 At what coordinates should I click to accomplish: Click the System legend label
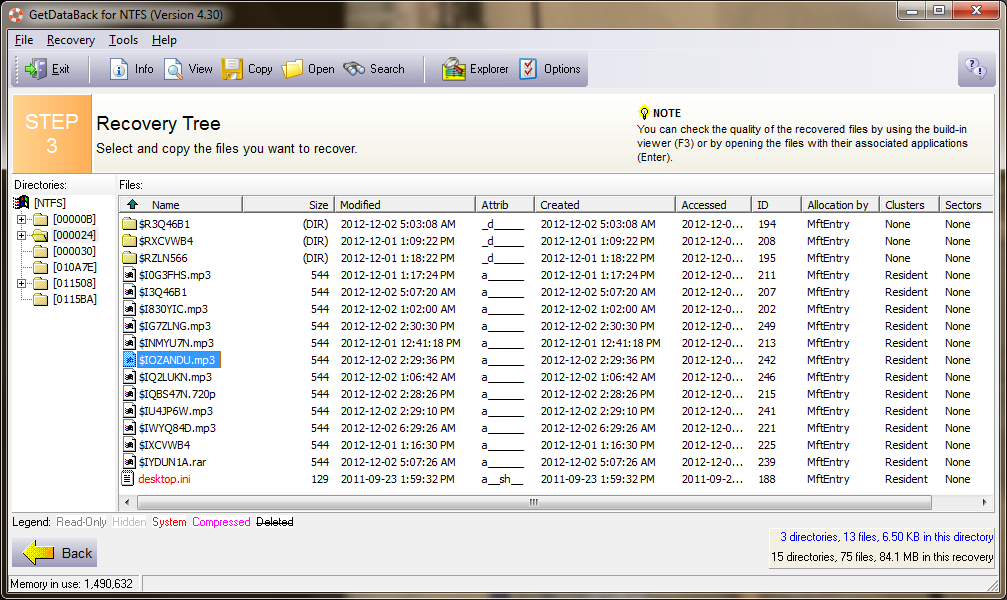point(169,522)
